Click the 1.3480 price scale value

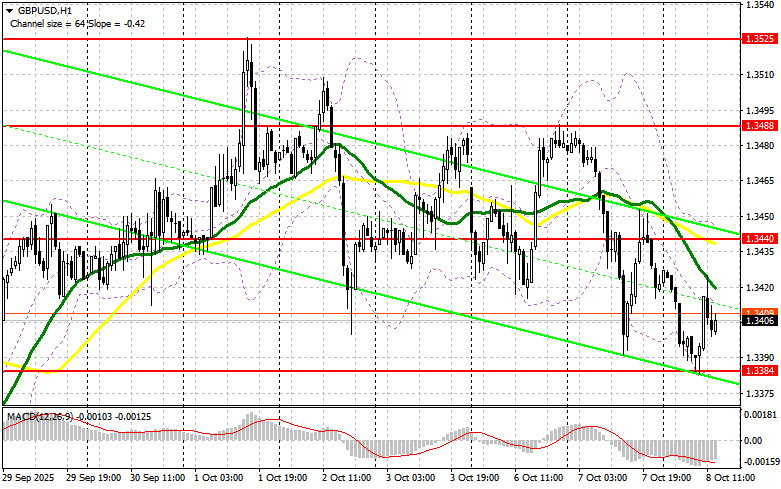coord(760,145)
